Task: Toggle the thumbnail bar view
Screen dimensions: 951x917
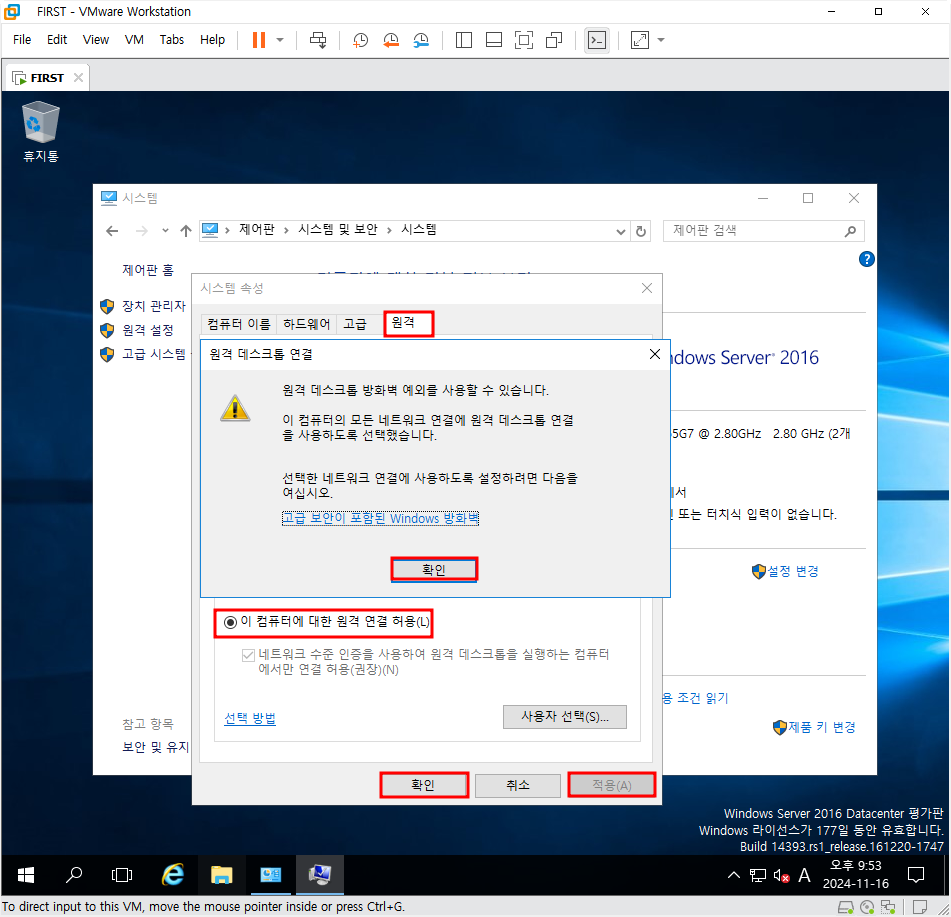Action: pyautogui.click(x=494, y=40)
